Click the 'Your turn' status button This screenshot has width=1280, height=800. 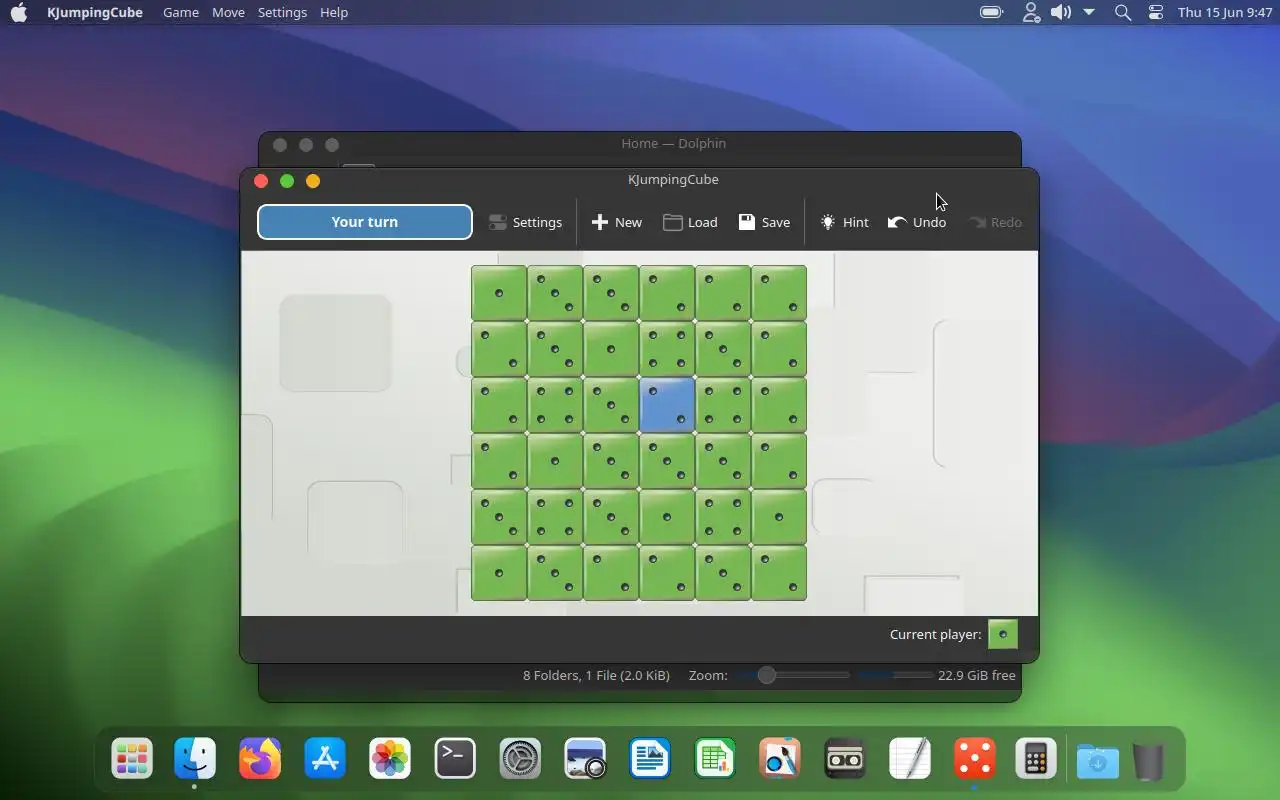coord(365,222)
